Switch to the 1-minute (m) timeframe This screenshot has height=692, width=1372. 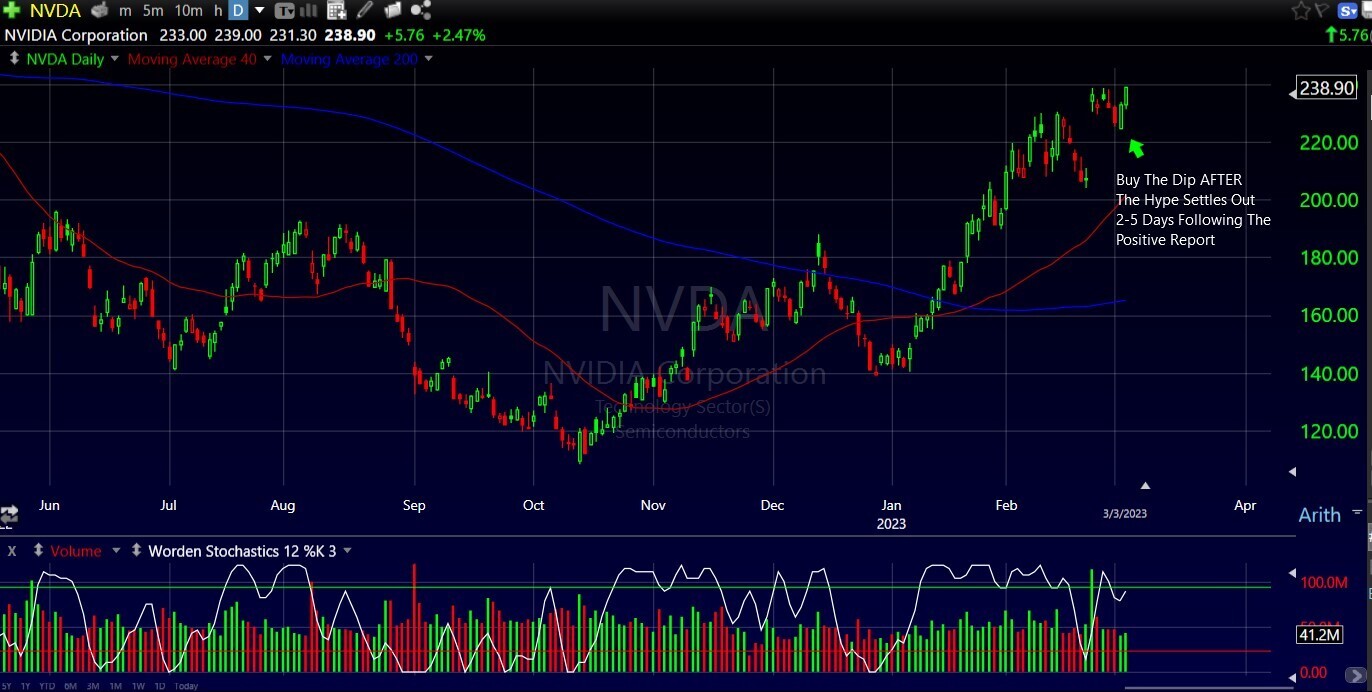(x=125, y=11)
